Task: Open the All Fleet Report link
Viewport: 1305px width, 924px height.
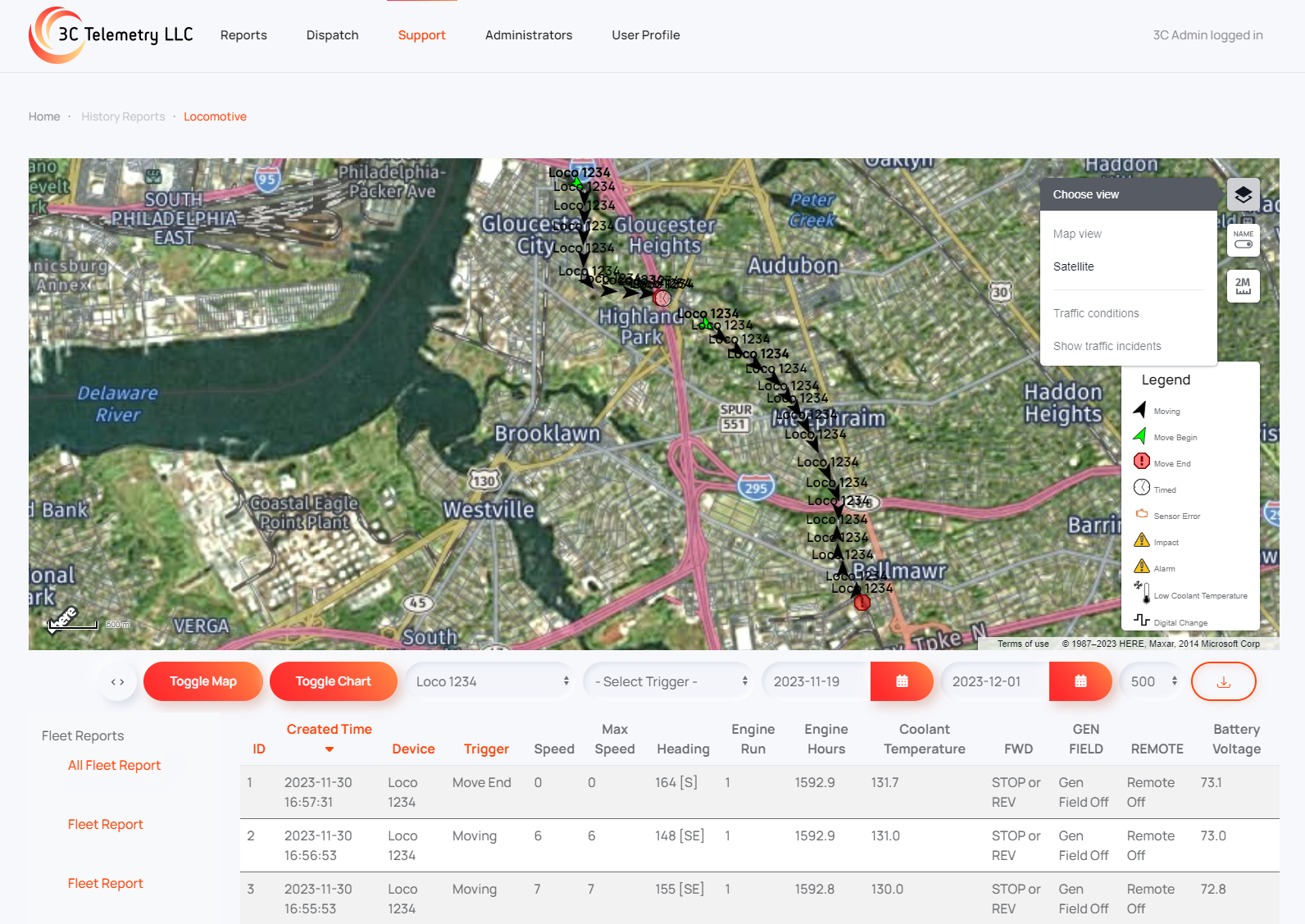Action: pos(114,765)
